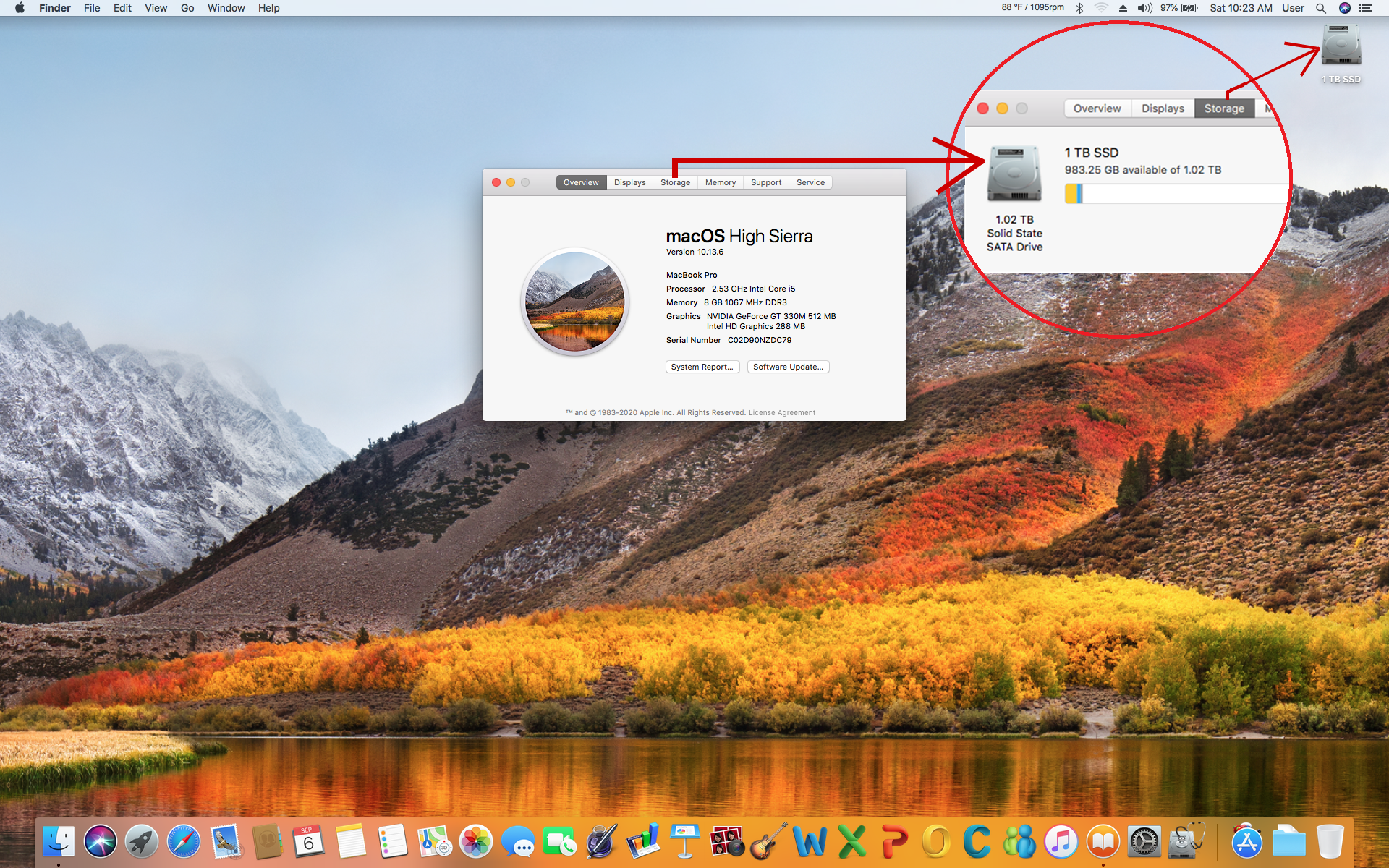The width and height of the screenshot is (1389, 868).
Task: Open the Edit menu
Action: pos(122,8)
